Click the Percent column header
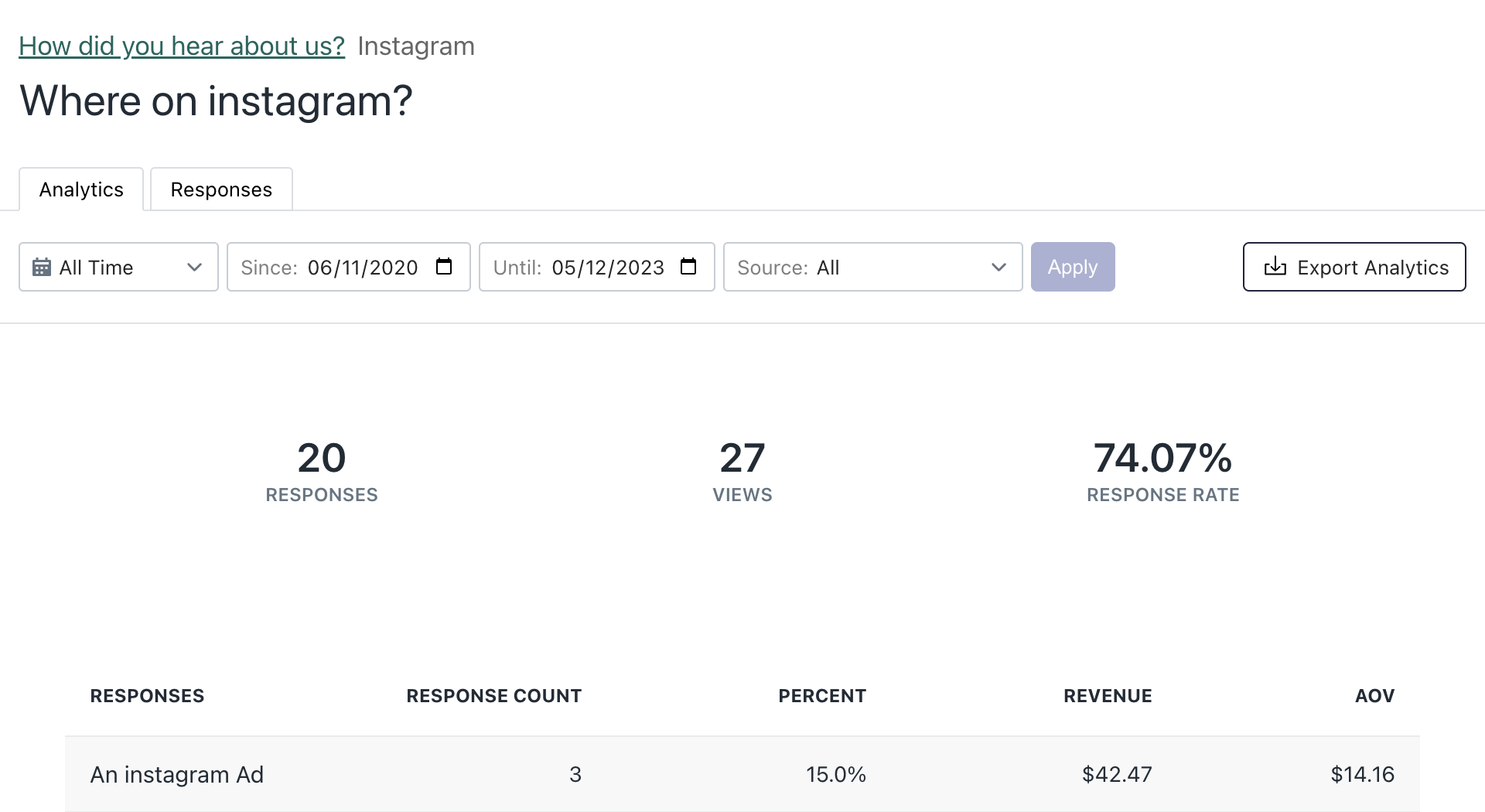The width and height of the screenshot is (1485, 812). click(x=821, y=696)
